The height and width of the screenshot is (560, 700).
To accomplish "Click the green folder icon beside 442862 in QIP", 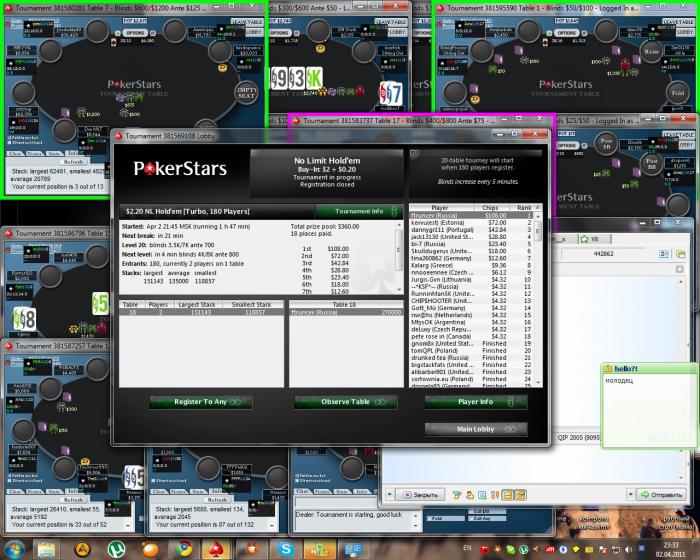I will 680,254.
